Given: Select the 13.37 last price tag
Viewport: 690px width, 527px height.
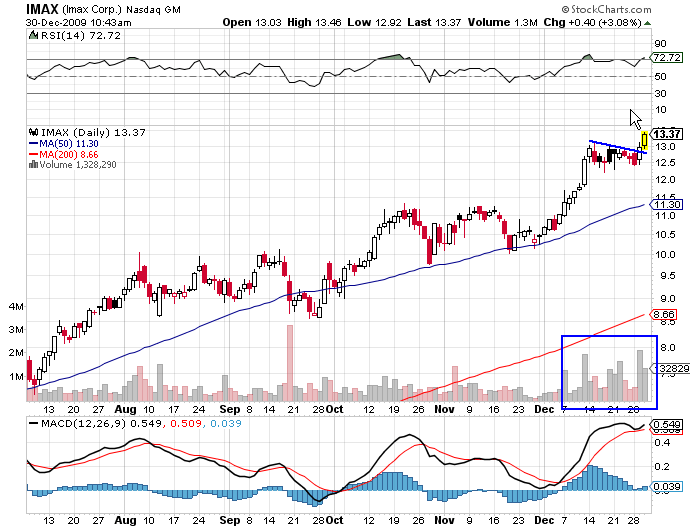Looking at the screenshot, I should tap(666, 134).
